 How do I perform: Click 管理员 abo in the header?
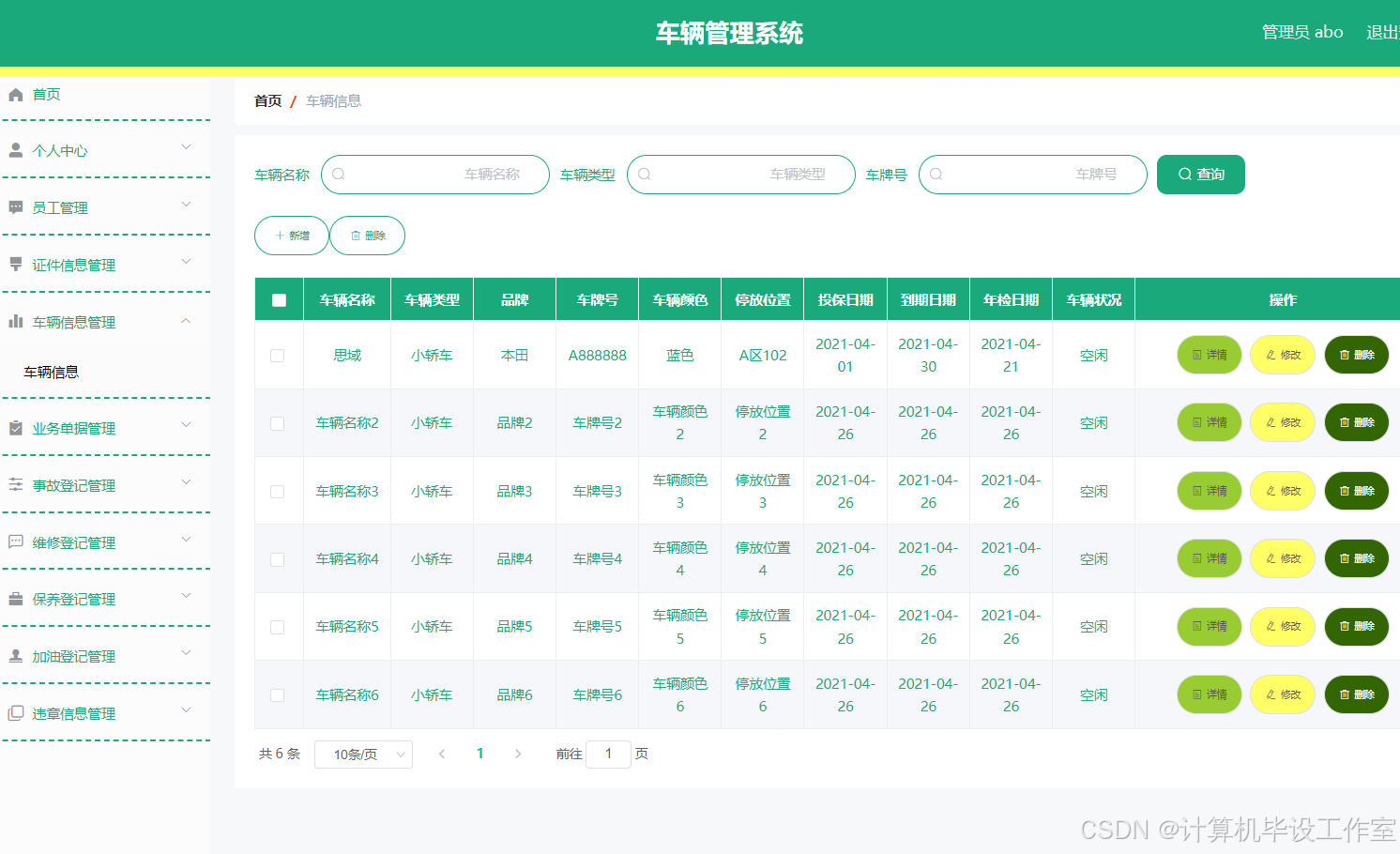[x=1302, y=32]
